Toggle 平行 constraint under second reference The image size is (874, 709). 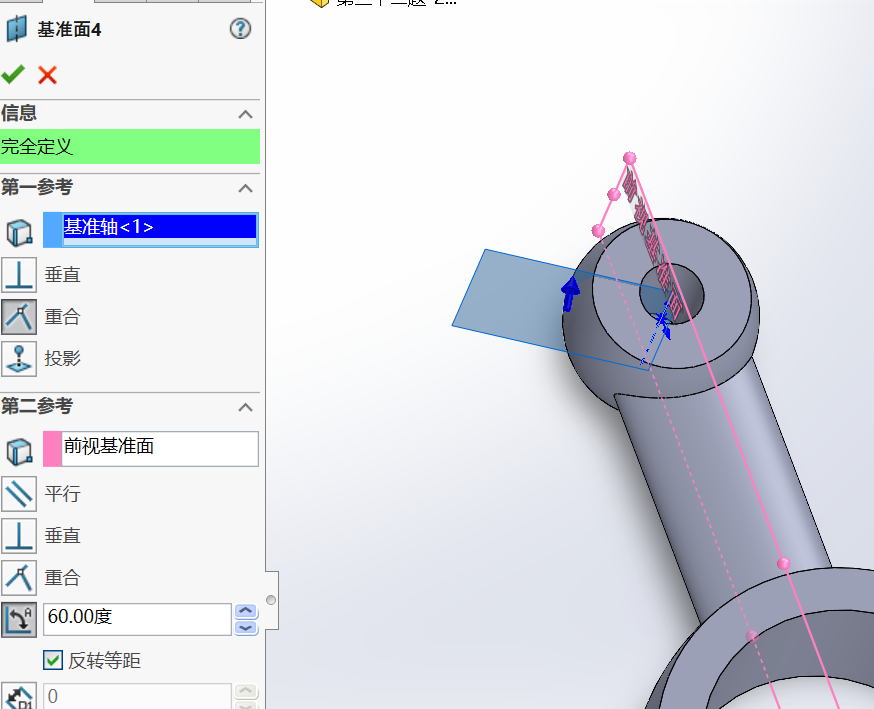pos(19,494)
